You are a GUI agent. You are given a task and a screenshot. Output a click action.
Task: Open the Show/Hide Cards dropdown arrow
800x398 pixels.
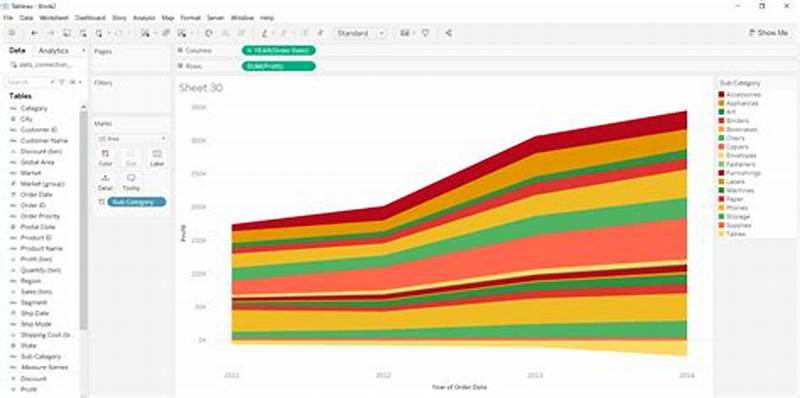click(414, 33)
